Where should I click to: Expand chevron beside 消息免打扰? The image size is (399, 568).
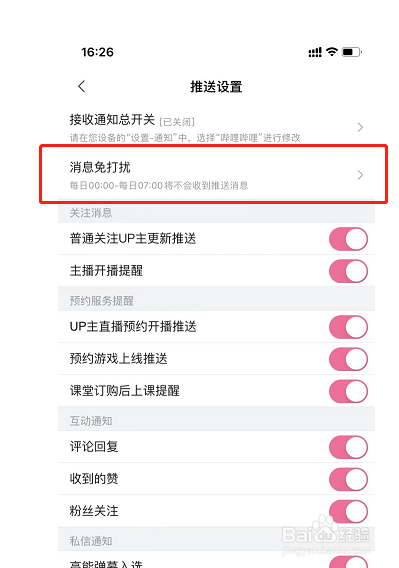[x=360, y=175]
